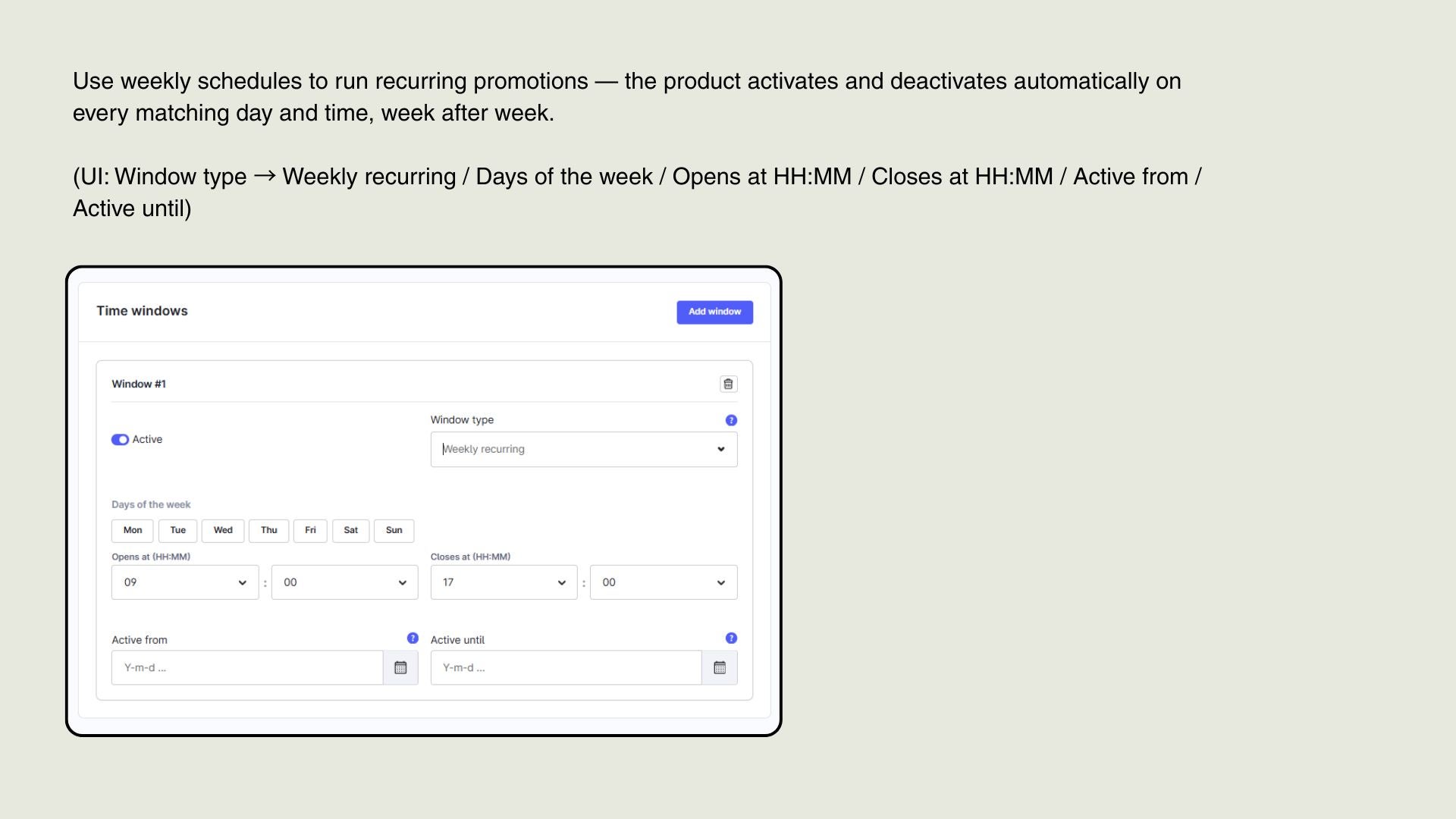
Task: Open the Active from help icon
Action: point(413,639)
